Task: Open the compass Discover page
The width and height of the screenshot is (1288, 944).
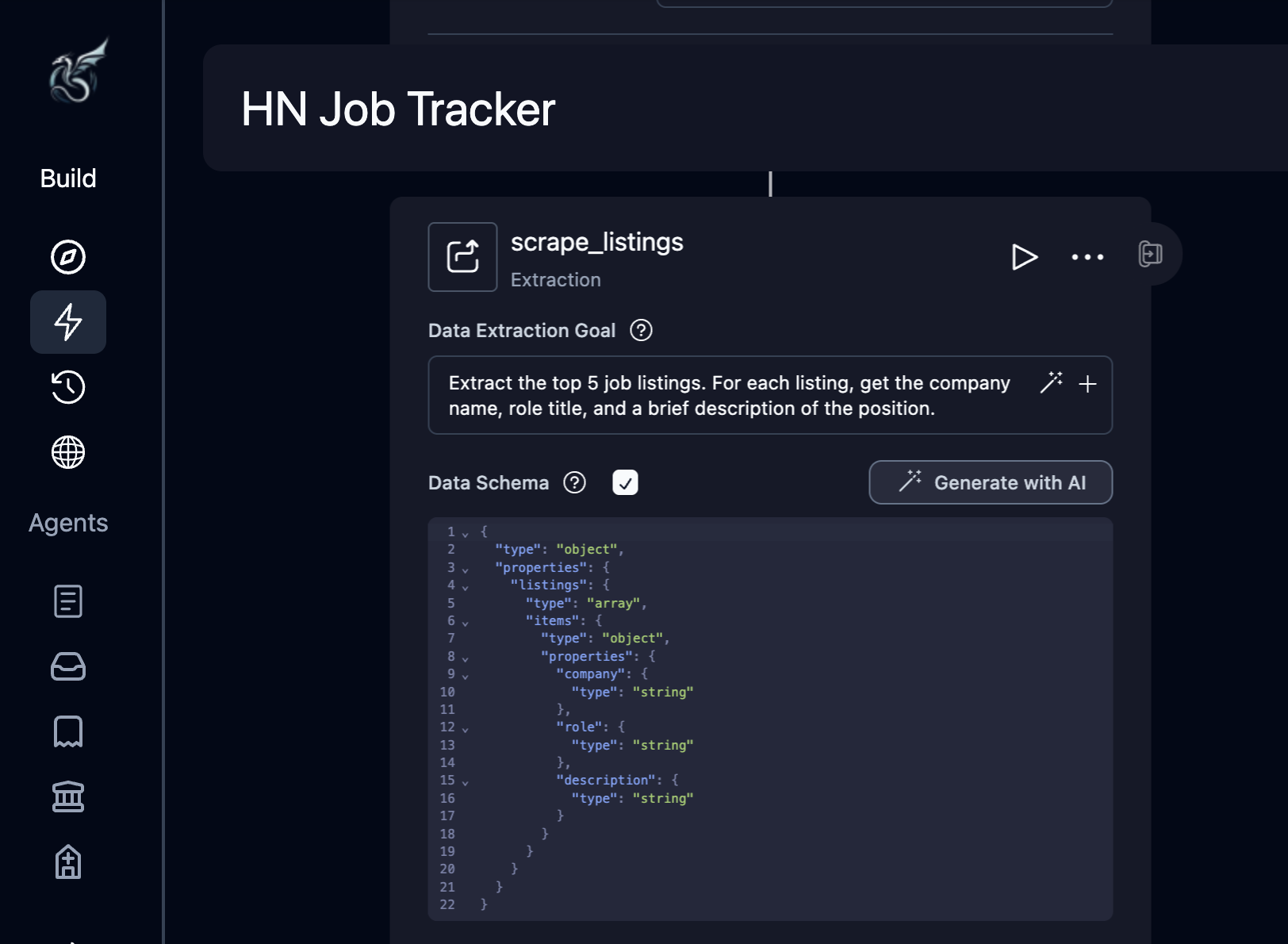Action: coord(68,257)
